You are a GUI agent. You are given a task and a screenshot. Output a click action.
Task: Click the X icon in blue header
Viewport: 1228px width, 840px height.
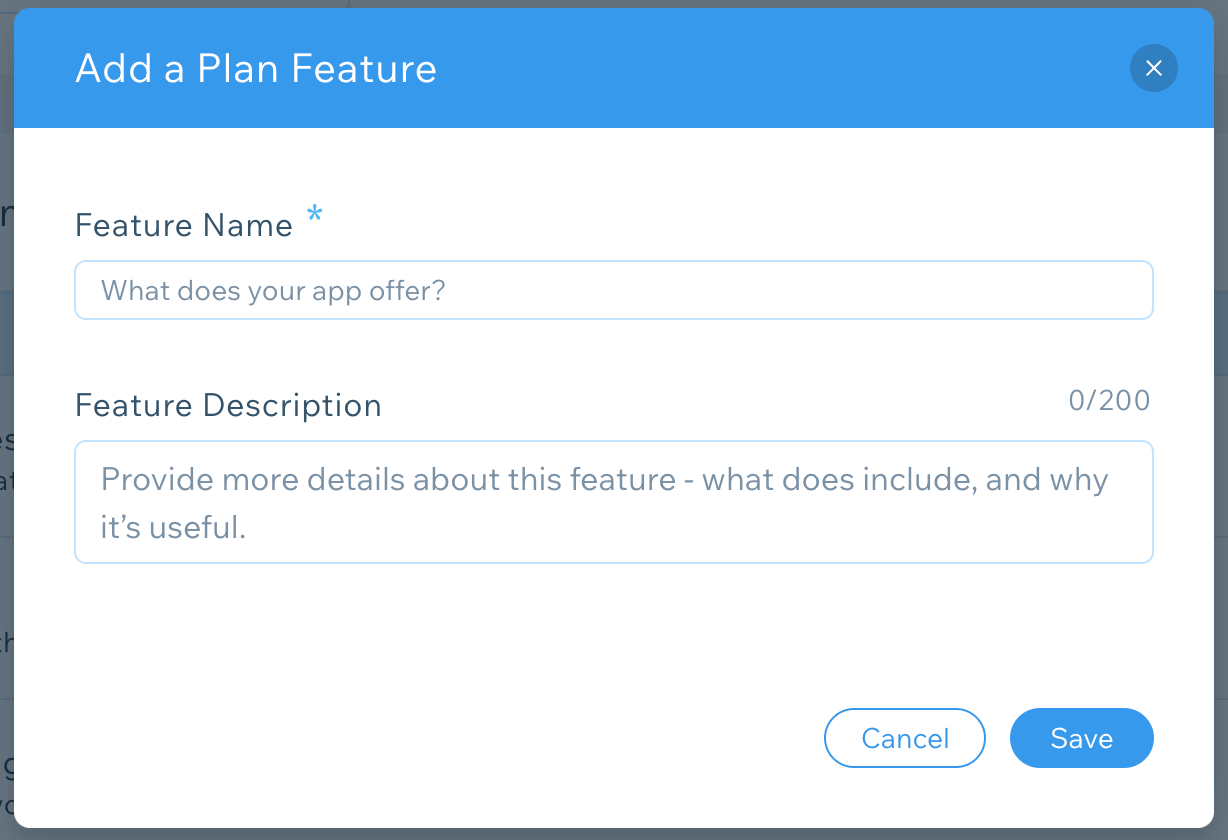coord(1153,68)
